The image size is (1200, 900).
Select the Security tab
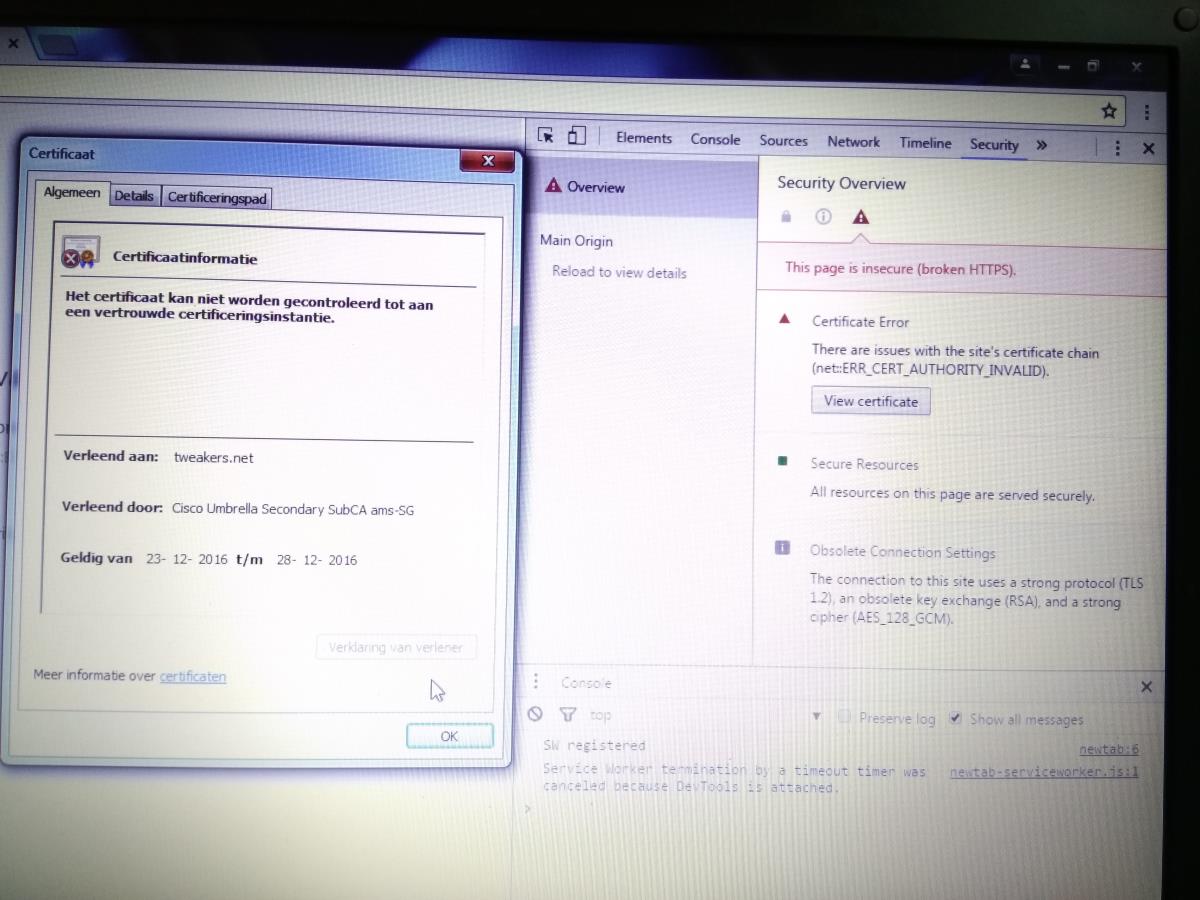click(x=993, y=145)
